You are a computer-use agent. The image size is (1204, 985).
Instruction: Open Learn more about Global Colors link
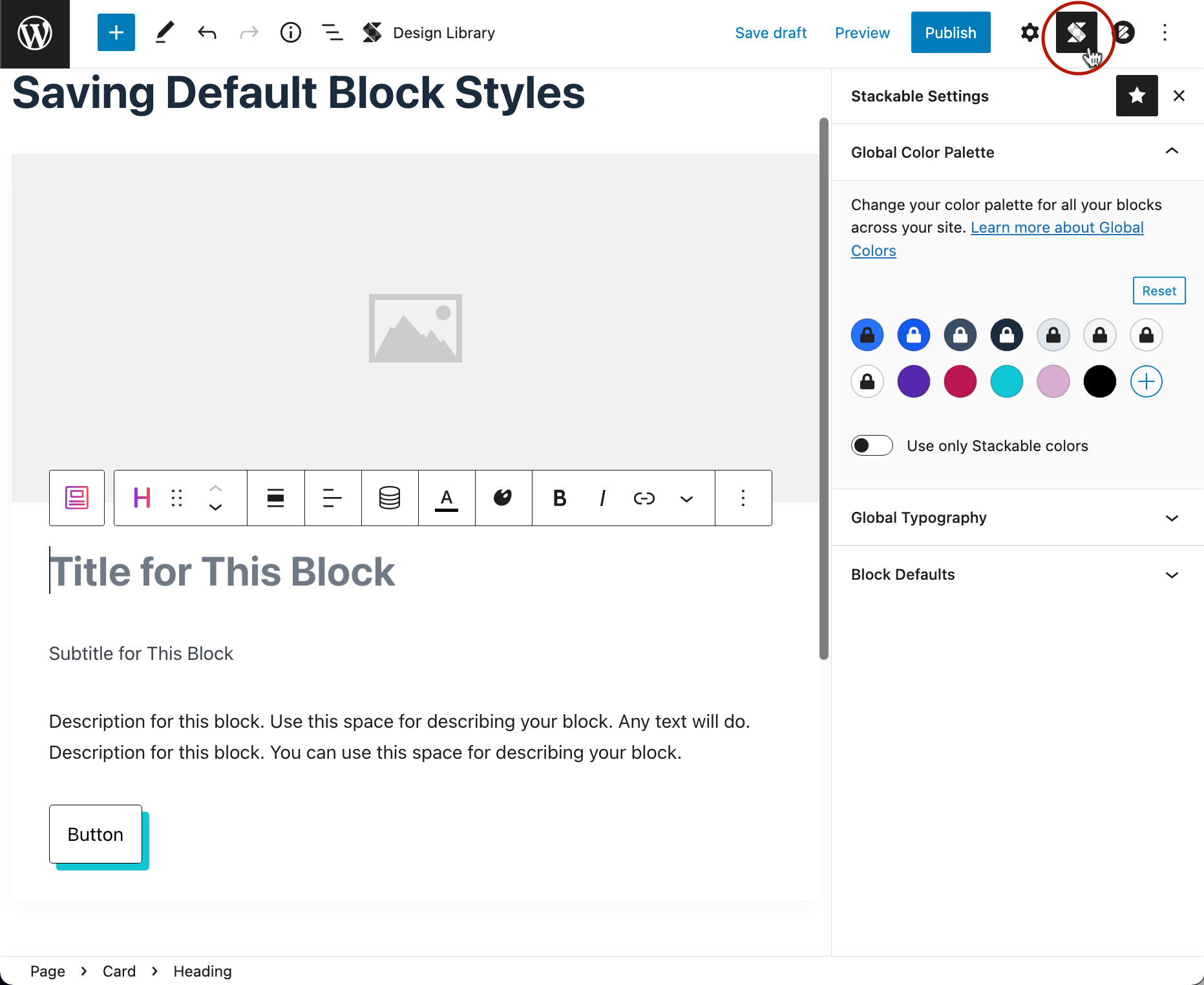point(997,239)
